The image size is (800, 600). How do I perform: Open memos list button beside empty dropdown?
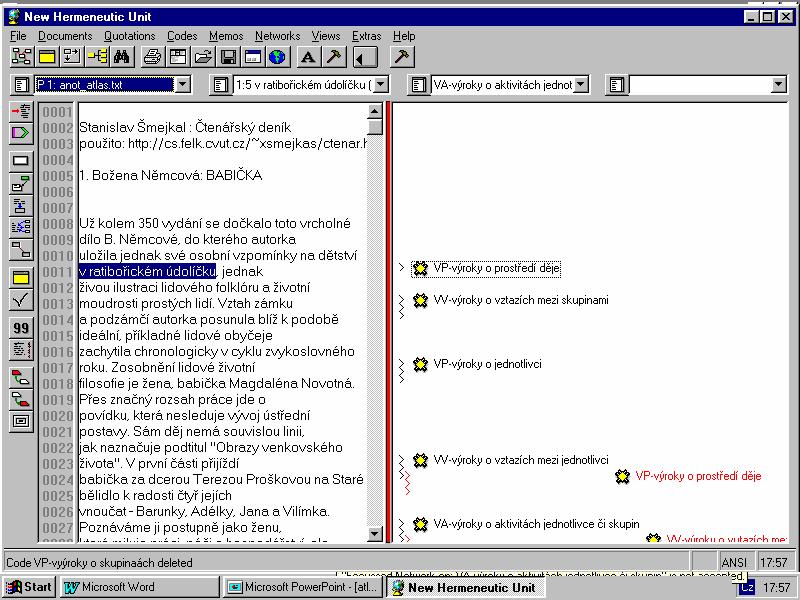point(616,85)
